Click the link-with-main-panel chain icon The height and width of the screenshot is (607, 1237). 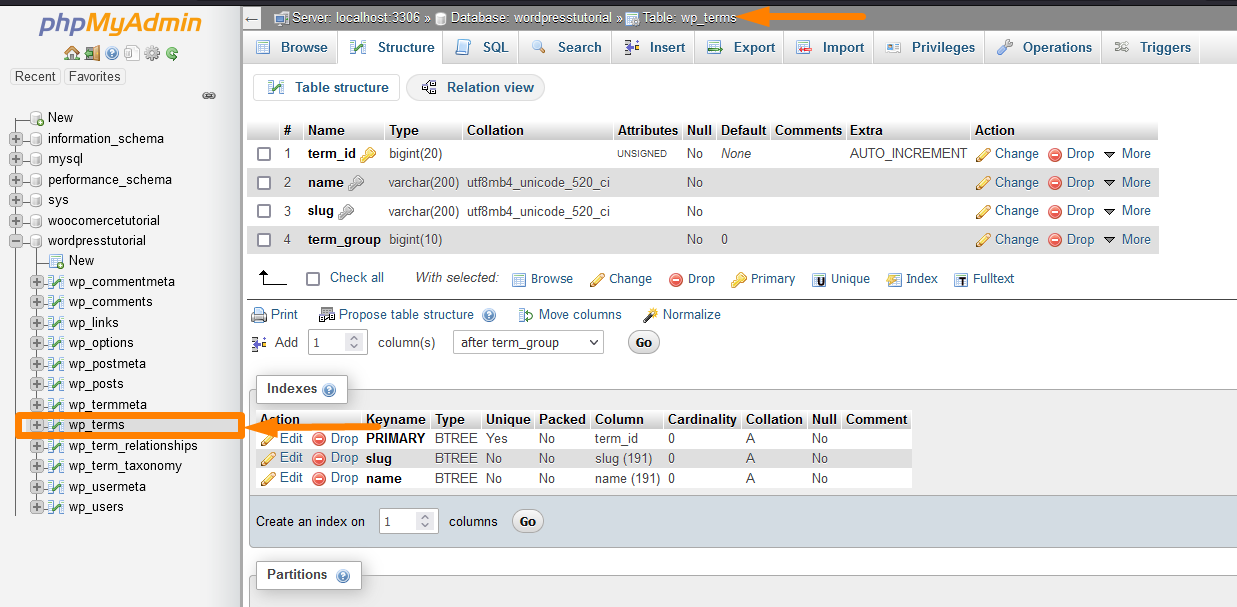(x=209, y=96)
